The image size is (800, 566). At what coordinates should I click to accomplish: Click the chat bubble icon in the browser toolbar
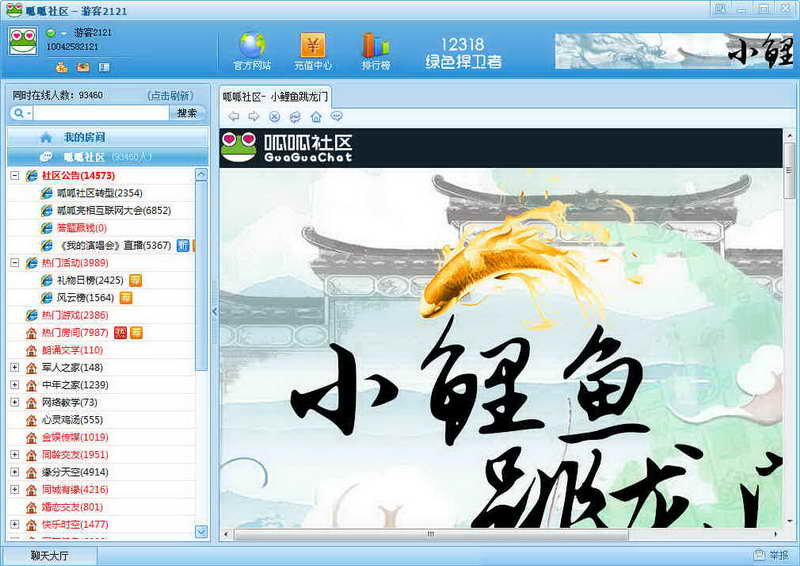pos(337,116)
